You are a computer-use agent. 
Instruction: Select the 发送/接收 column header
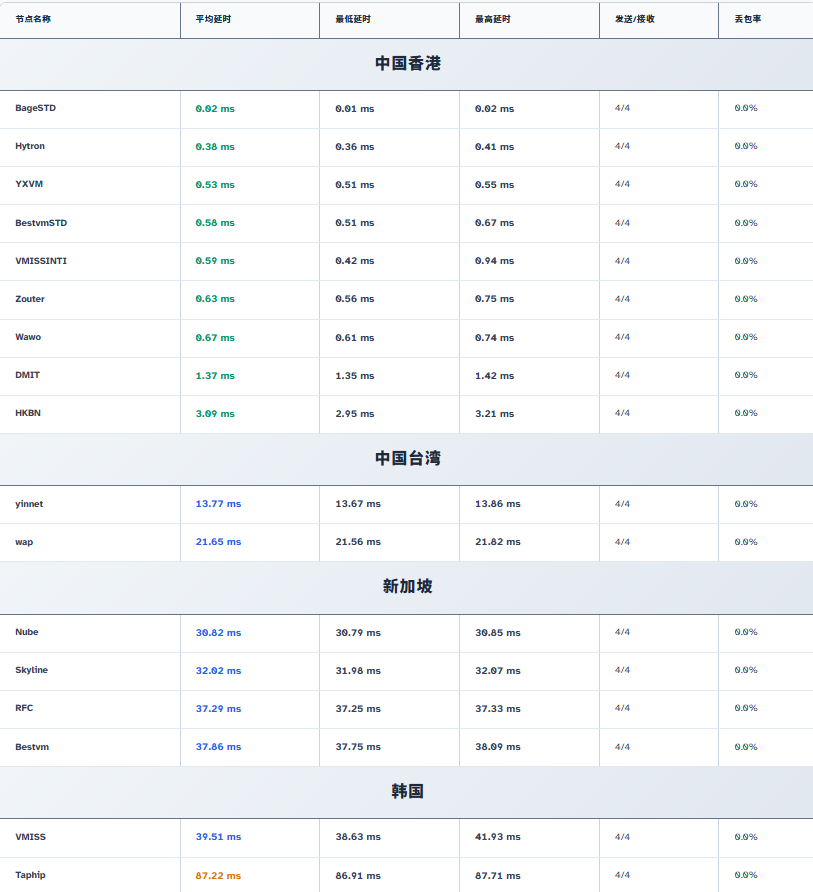click(x=635, y=19)
